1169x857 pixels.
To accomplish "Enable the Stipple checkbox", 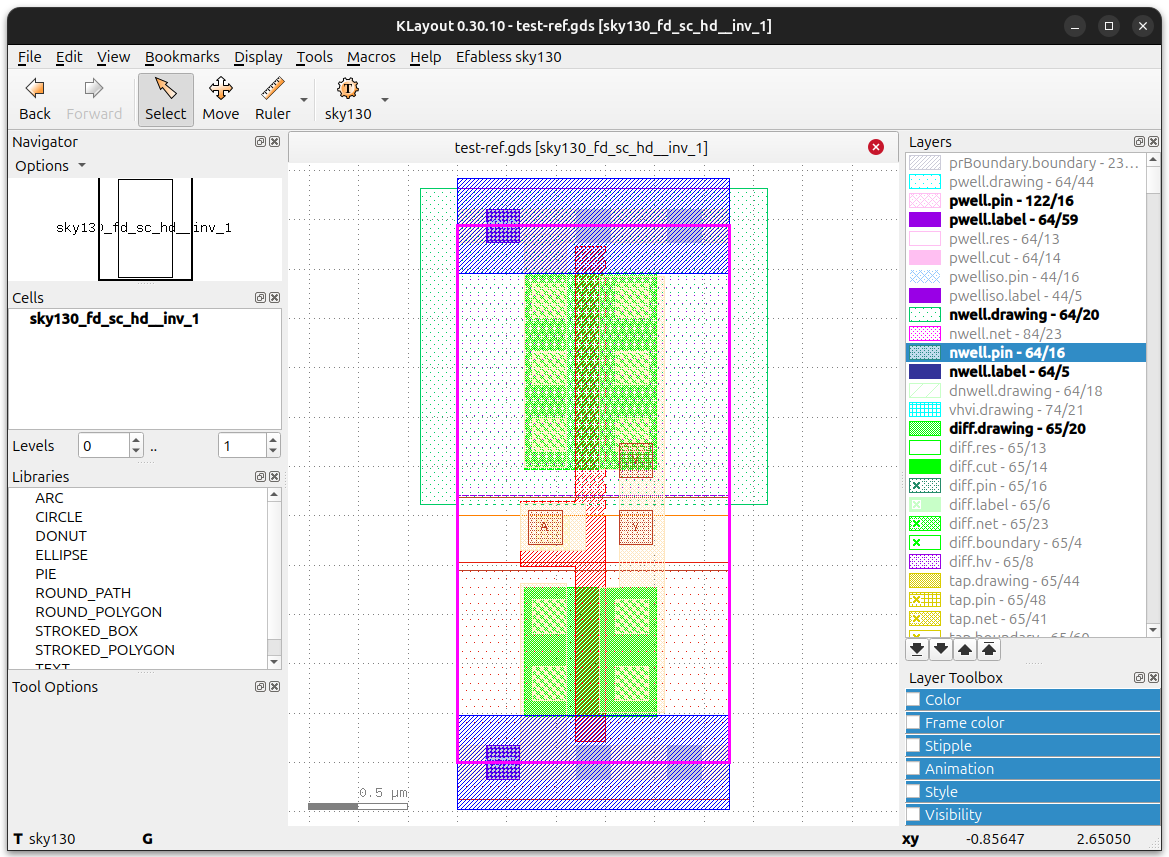I will (913, 746).
